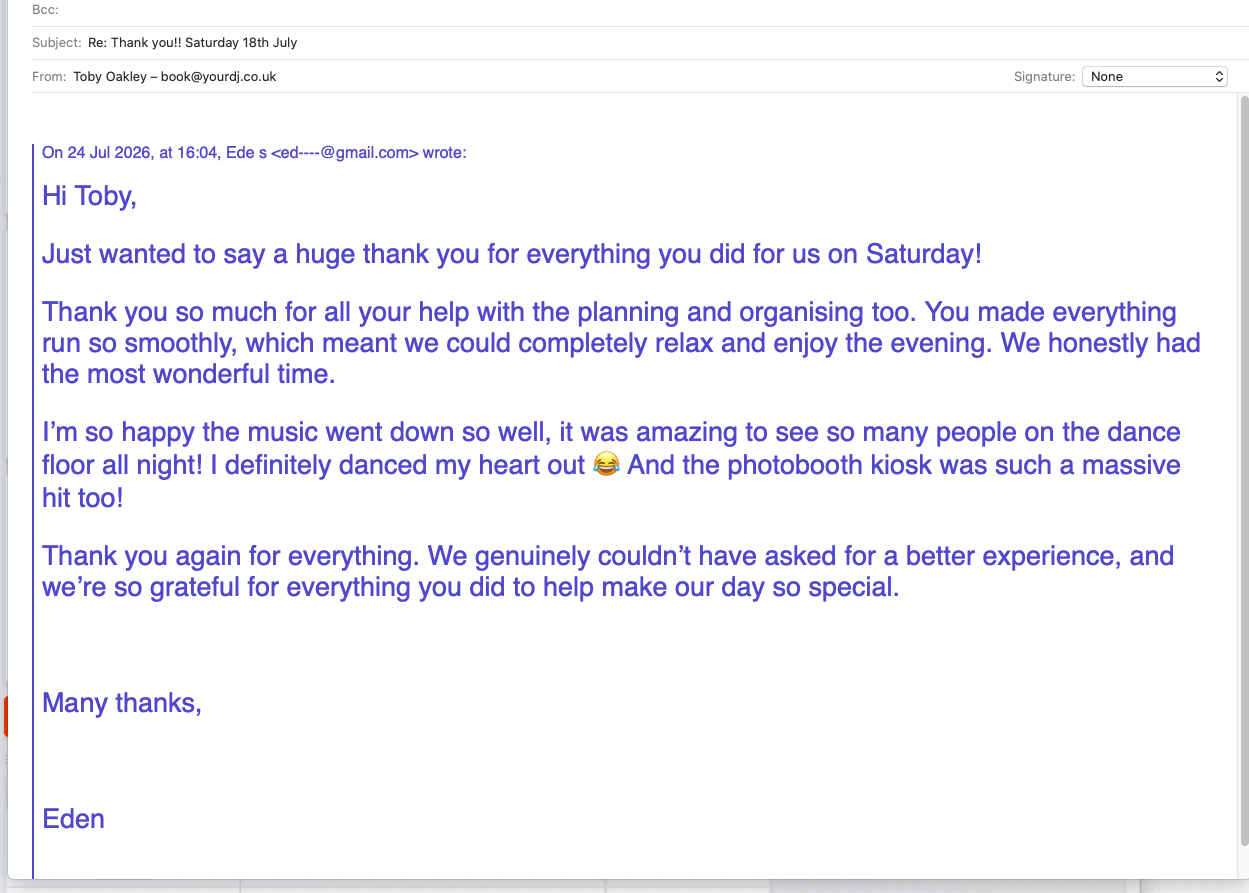Place cursor in blank reply area above quote
The height and width of the screenshot is (893, 1249).
point(630,118)
